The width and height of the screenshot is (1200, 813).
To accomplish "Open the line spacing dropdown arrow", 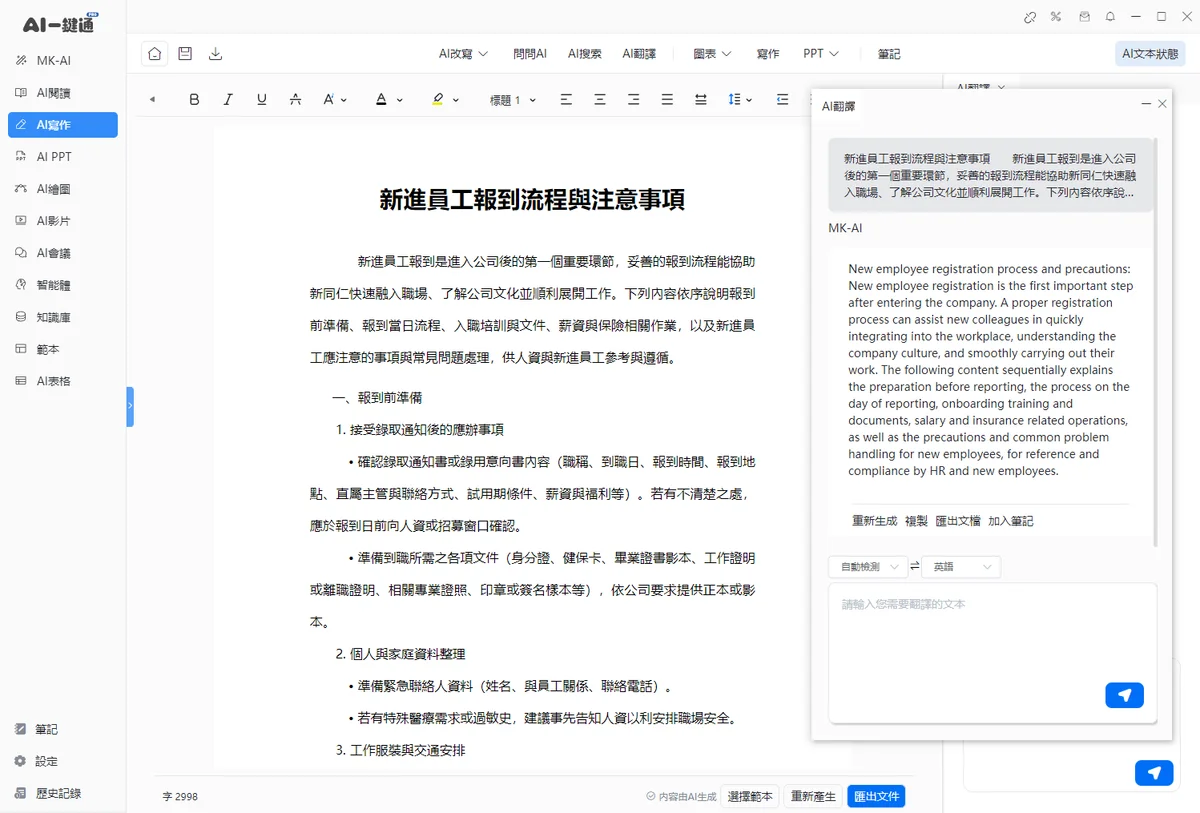I will click(x=748, y=100).
